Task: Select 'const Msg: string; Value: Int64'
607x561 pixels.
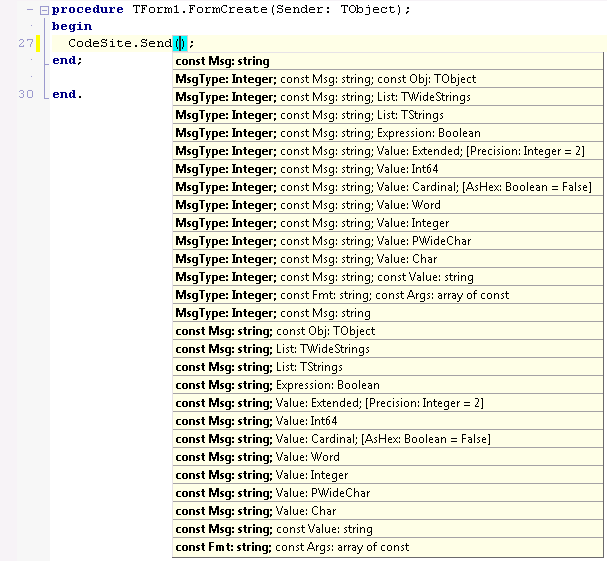Action: click(388, 421)
